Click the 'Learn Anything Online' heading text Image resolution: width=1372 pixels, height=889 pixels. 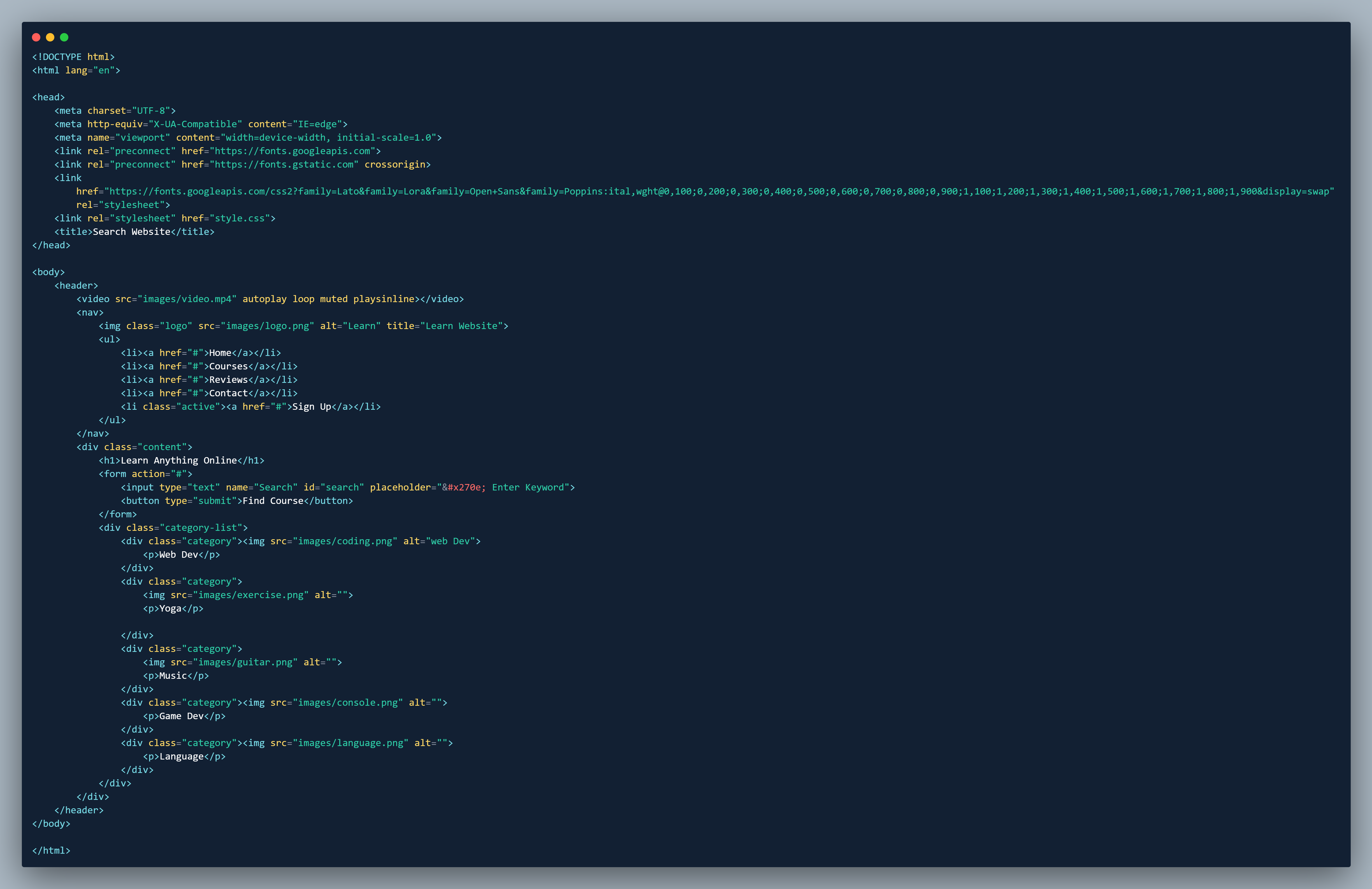[x=179, y=461]
